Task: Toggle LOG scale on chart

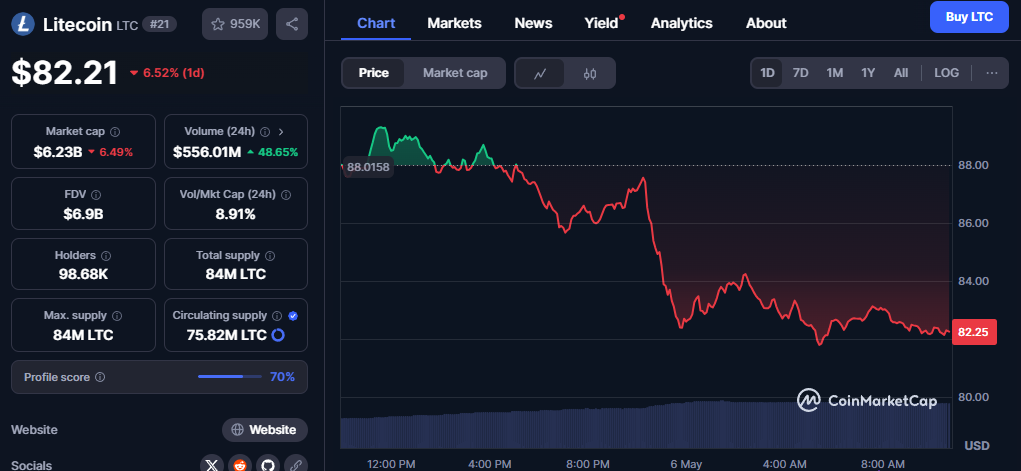Action: 946,73
